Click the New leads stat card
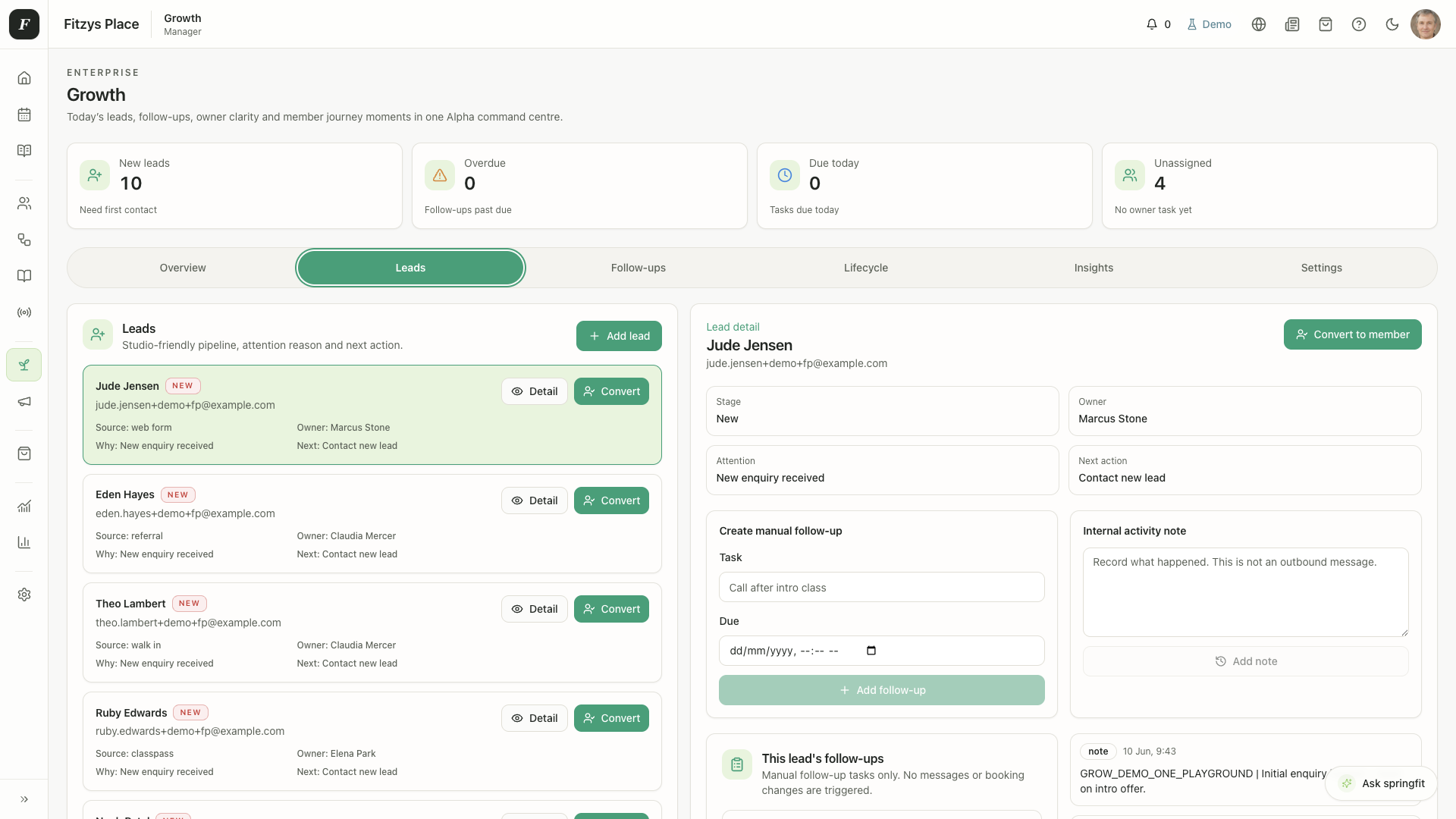Viewport: 1456px width, 819px height. point(234,186)
